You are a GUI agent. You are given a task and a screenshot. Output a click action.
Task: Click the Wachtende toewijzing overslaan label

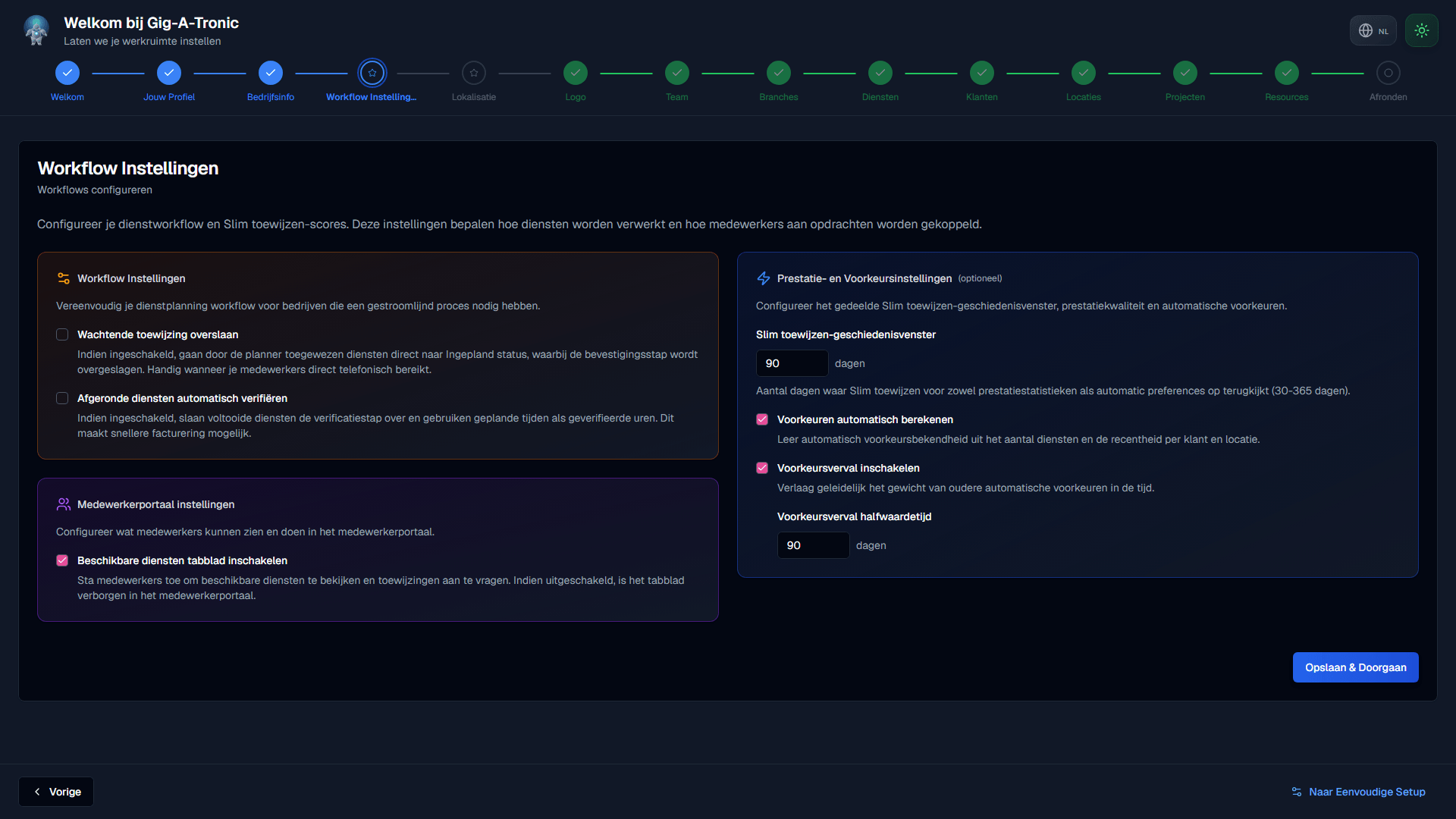(158, 334)
